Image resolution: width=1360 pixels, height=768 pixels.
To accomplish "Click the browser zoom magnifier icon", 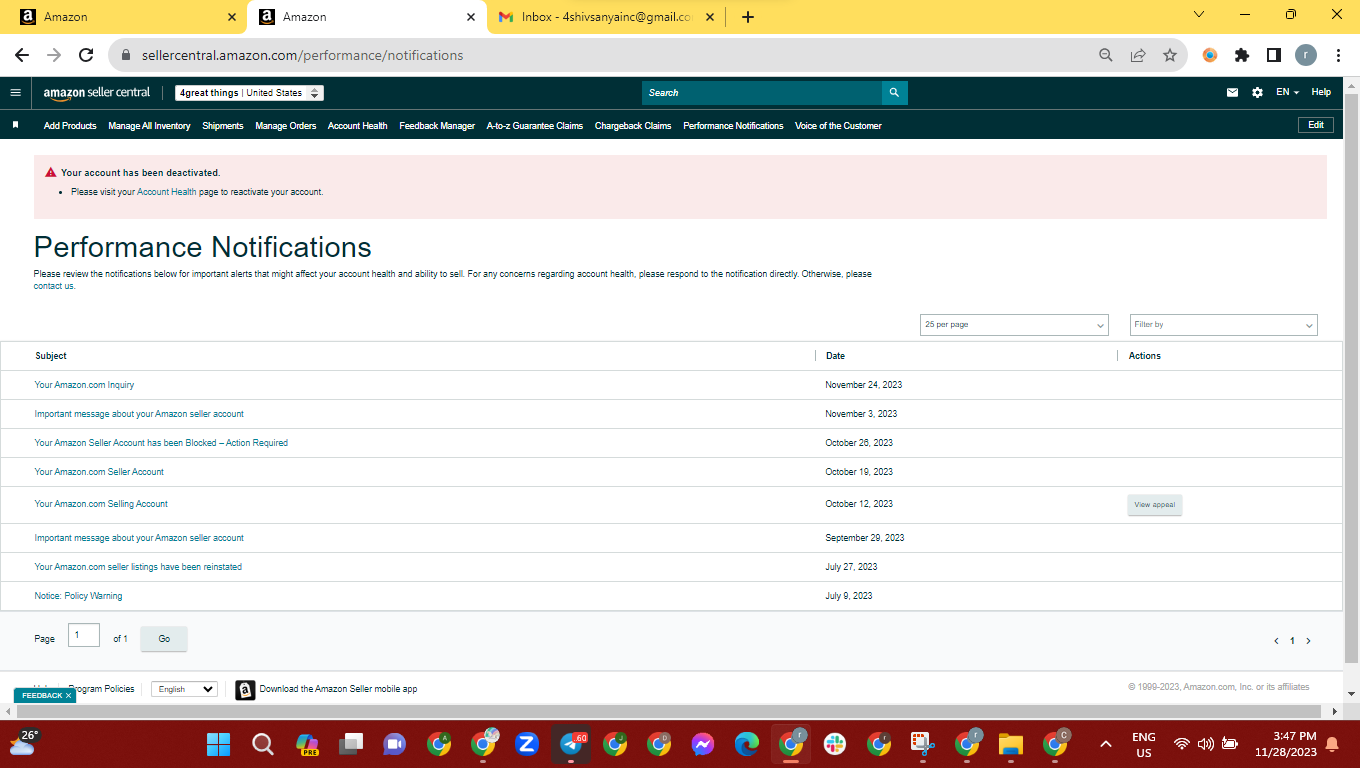I will point(1106,56).
